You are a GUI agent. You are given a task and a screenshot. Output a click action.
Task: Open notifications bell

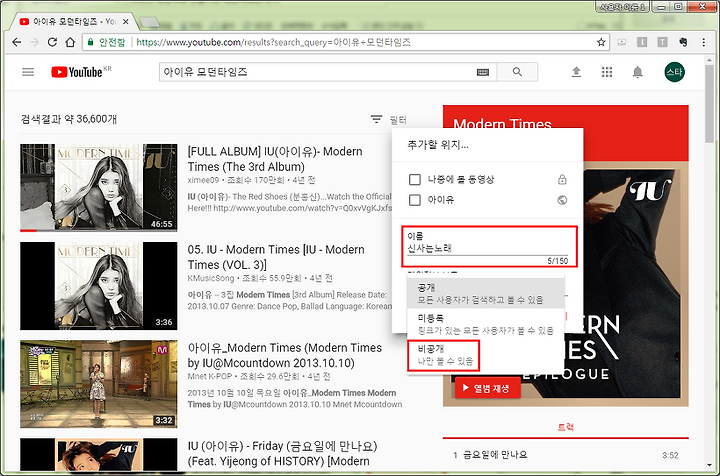point(637,72)
